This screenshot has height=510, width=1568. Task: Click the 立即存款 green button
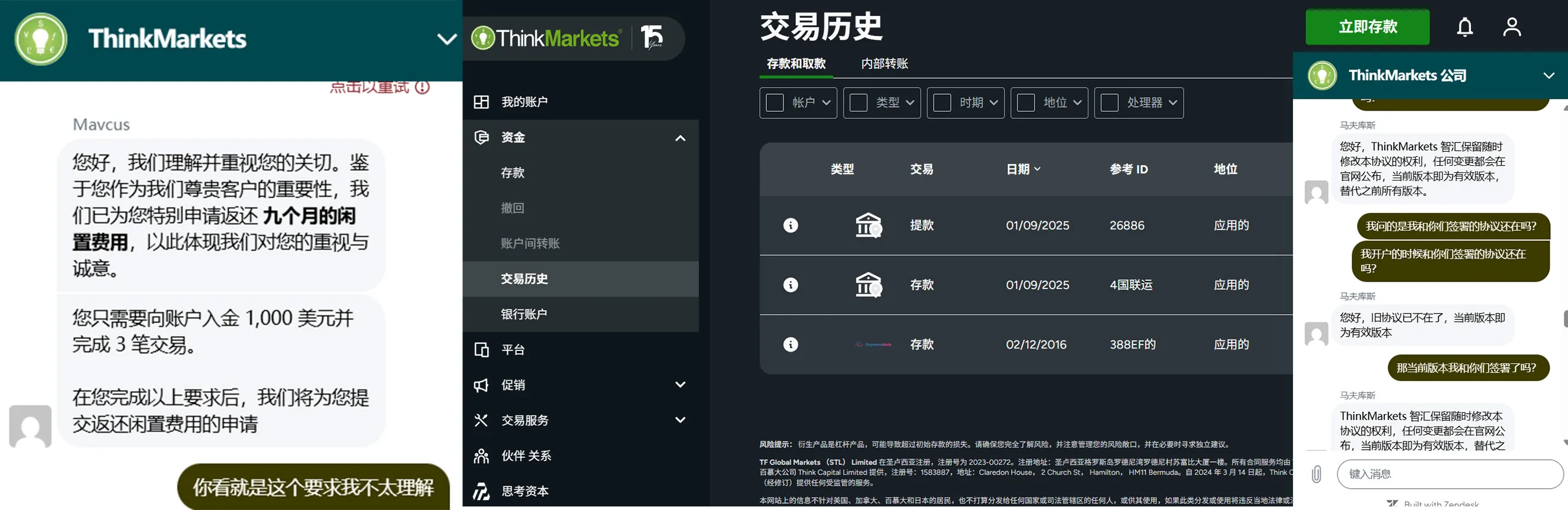[x=1367, y=27]
